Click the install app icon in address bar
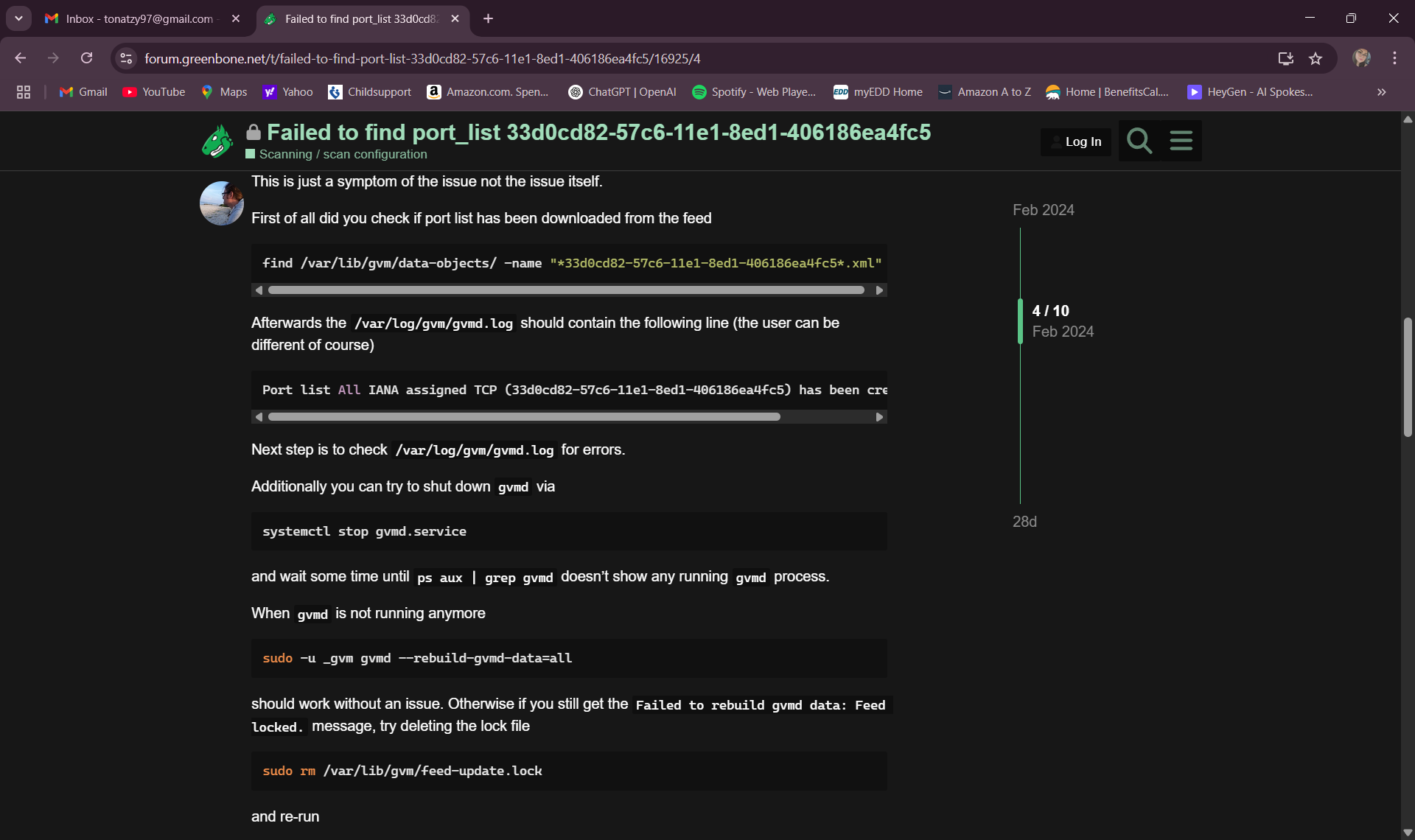 pyautogui.click(x=1285, y=58)
